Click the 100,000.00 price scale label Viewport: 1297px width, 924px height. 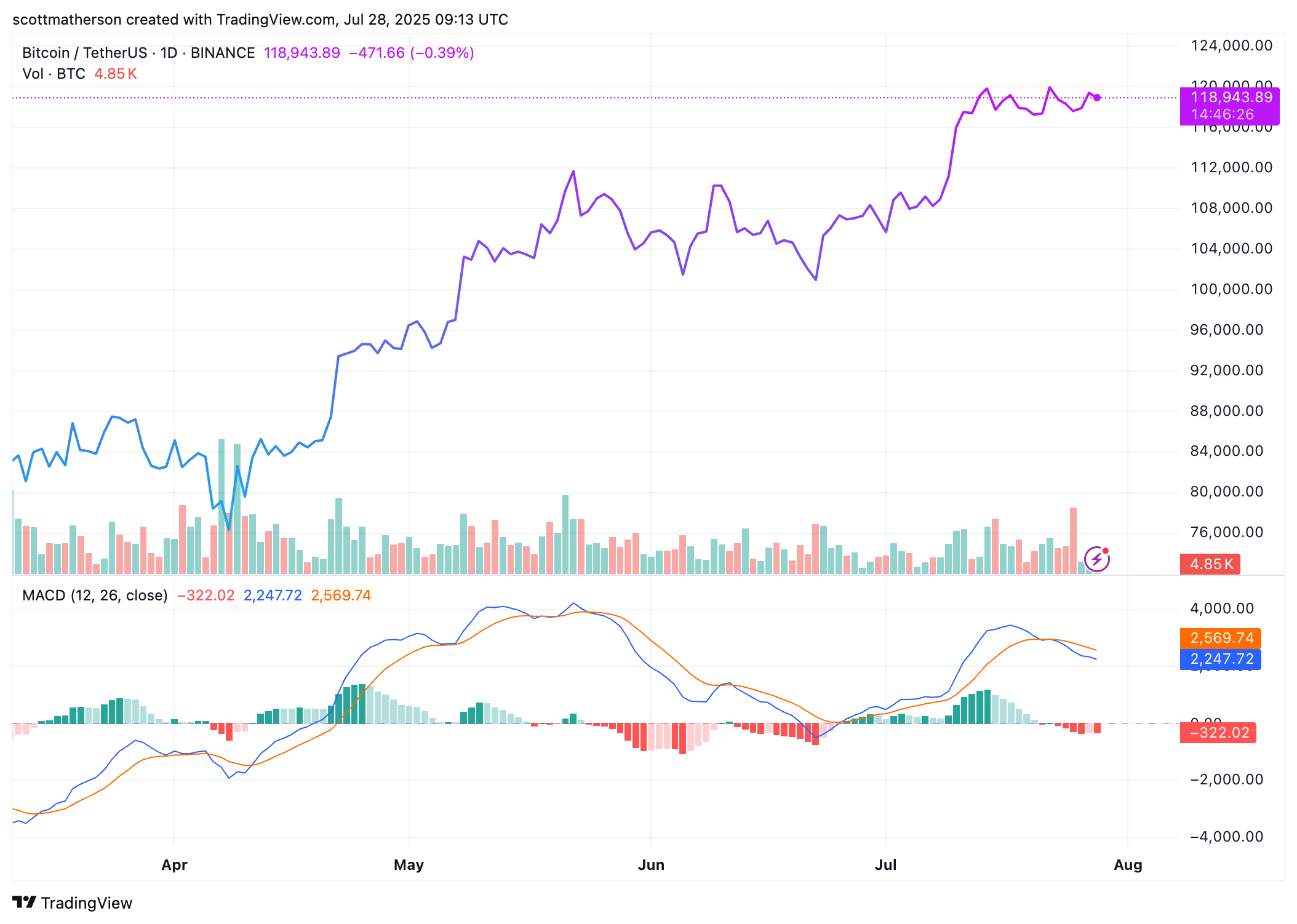[1231, 289]
